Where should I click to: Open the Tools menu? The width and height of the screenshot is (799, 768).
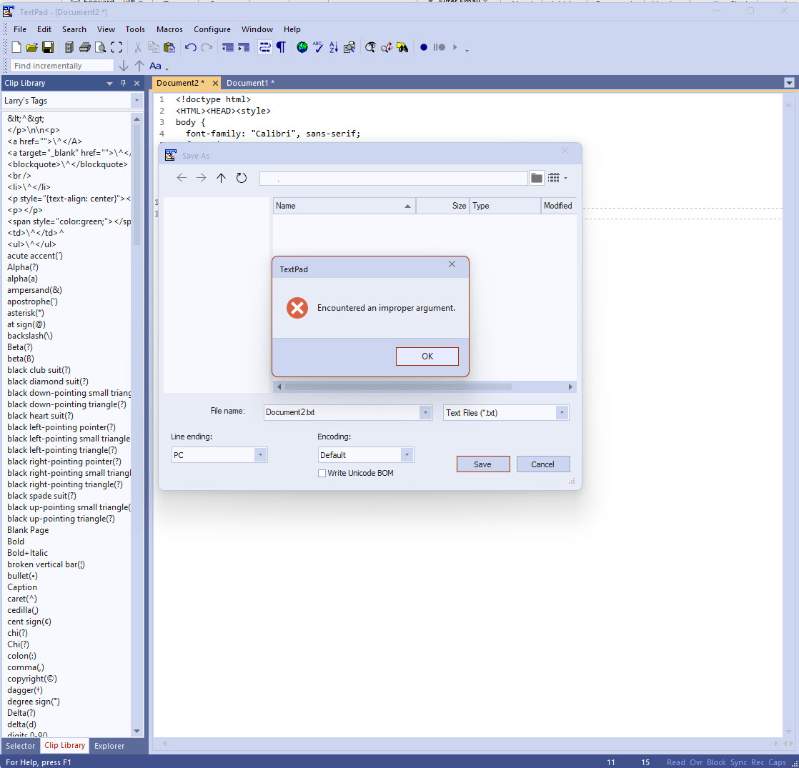coord(135,29)
